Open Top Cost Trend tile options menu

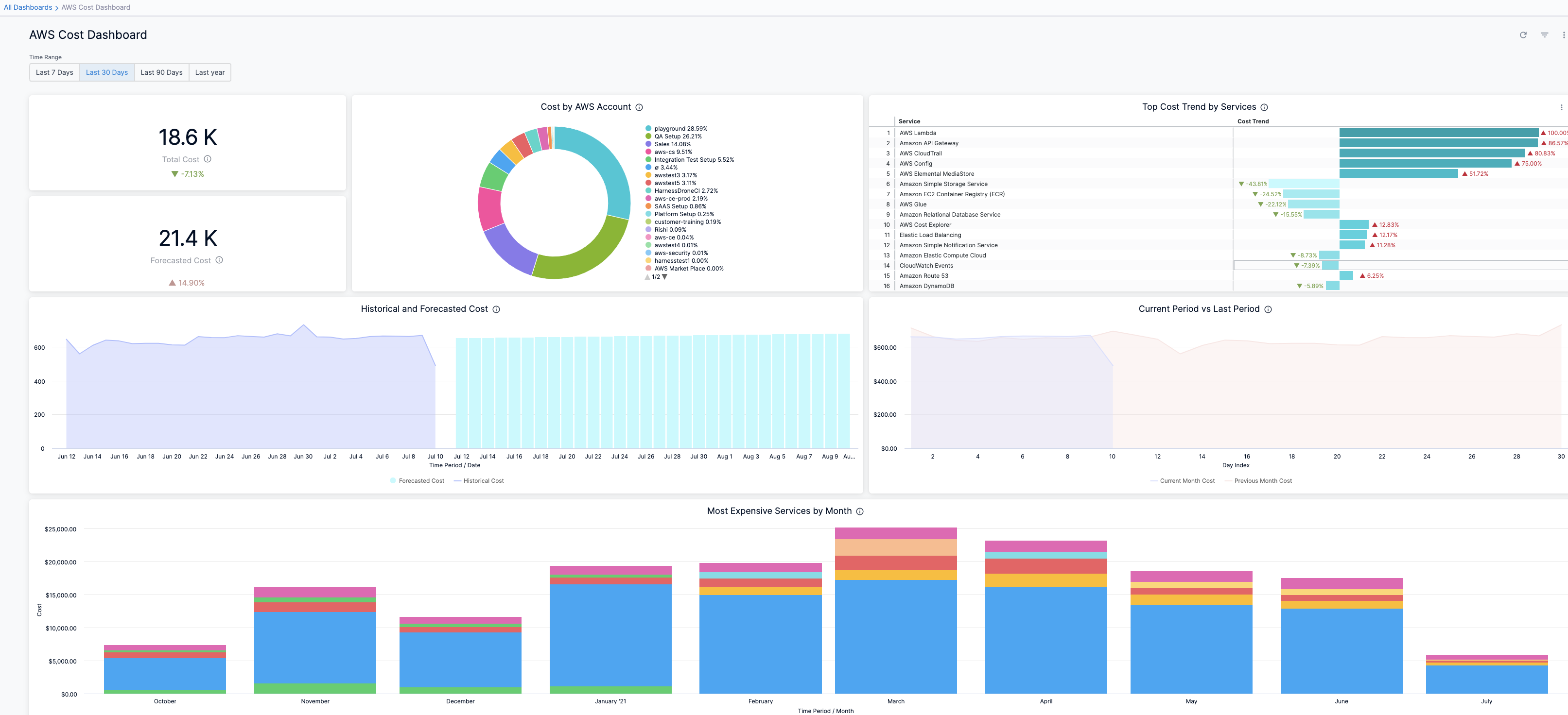pyautogui.click(x=1561, y=107)
